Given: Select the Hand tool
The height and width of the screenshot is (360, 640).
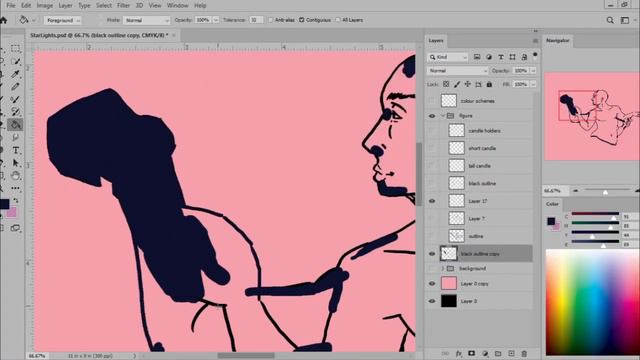Looking at the screenshot, I should coord(16,176).
